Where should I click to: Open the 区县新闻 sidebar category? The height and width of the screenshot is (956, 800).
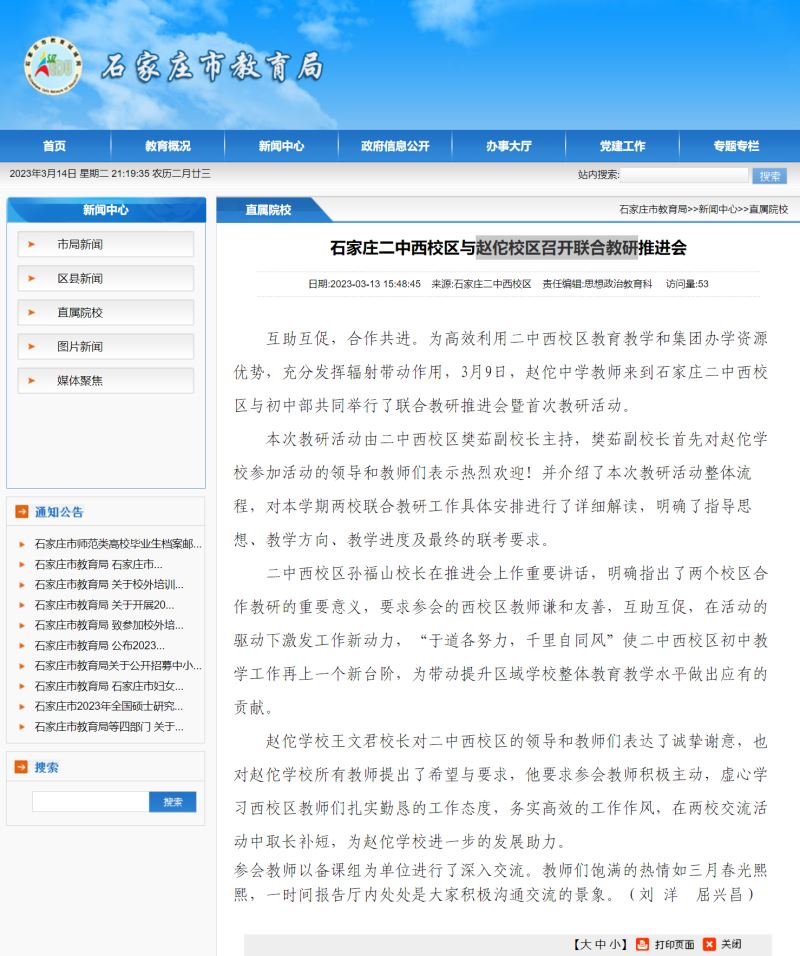click(80, 278)
